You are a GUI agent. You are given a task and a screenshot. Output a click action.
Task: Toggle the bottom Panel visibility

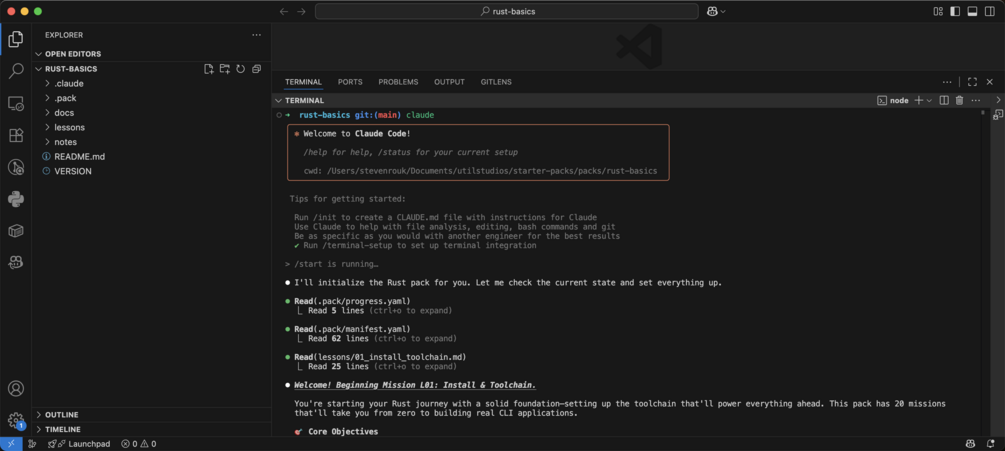[972, 12]
